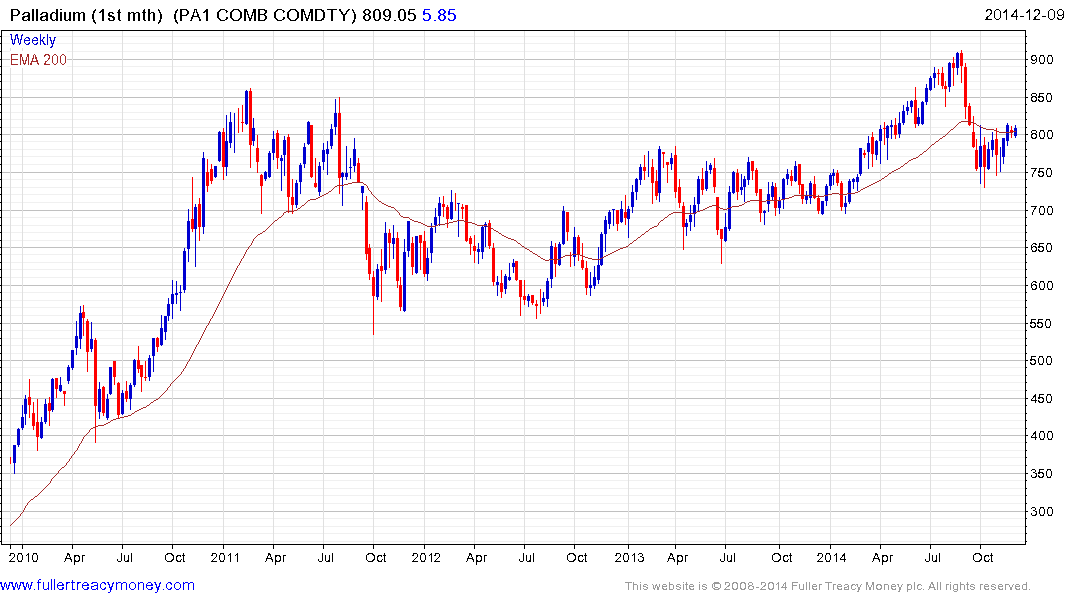
Task: Click the 2014 year label on the time axis
Action: coord(831,557)
